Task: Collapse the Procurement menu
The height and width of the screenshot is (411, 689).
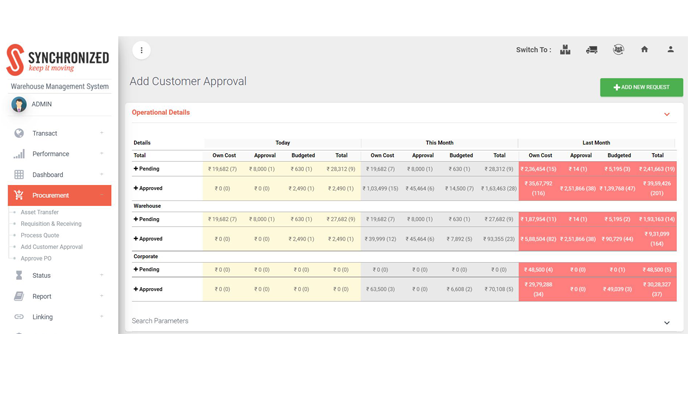Action: [x=102, y=195]
